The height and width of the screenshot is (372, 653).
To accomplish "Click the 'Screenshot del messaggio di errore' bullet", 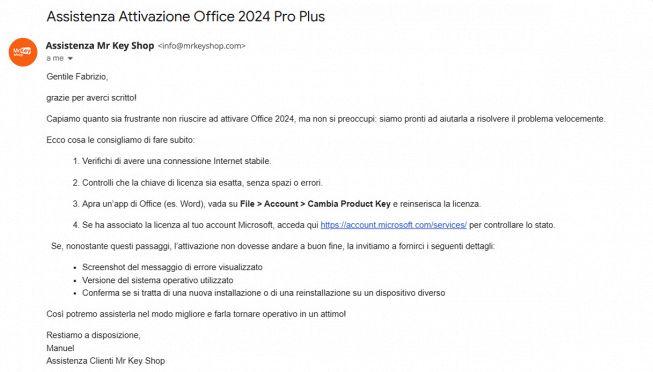I will tap(172, 267).
